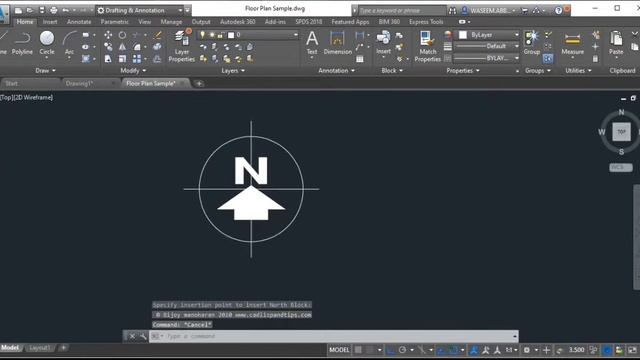Select the Circle draw tool
The width and height of the screenshot is (640, 360).
coord(47,43)
